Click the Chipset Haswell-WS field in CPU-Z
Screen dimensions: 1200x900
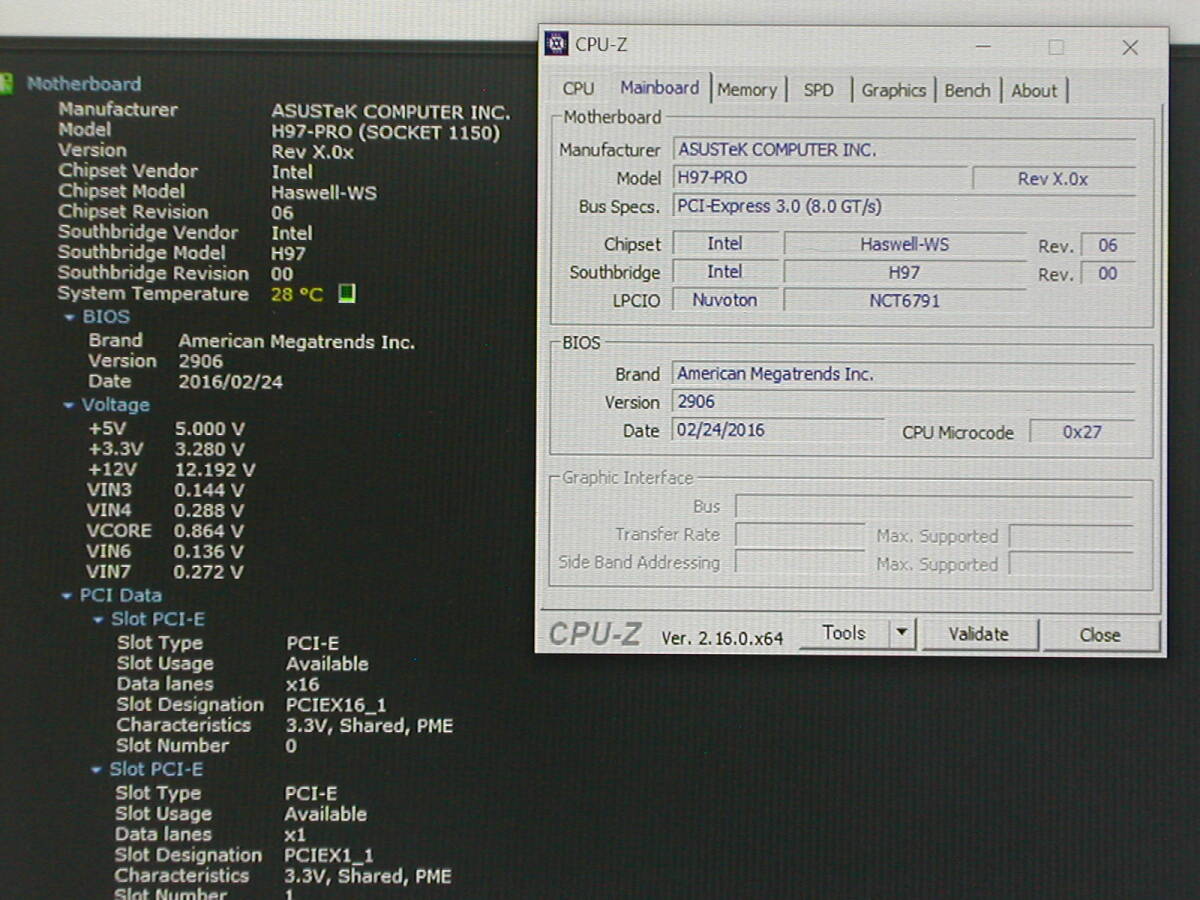[x=904, y=244]
